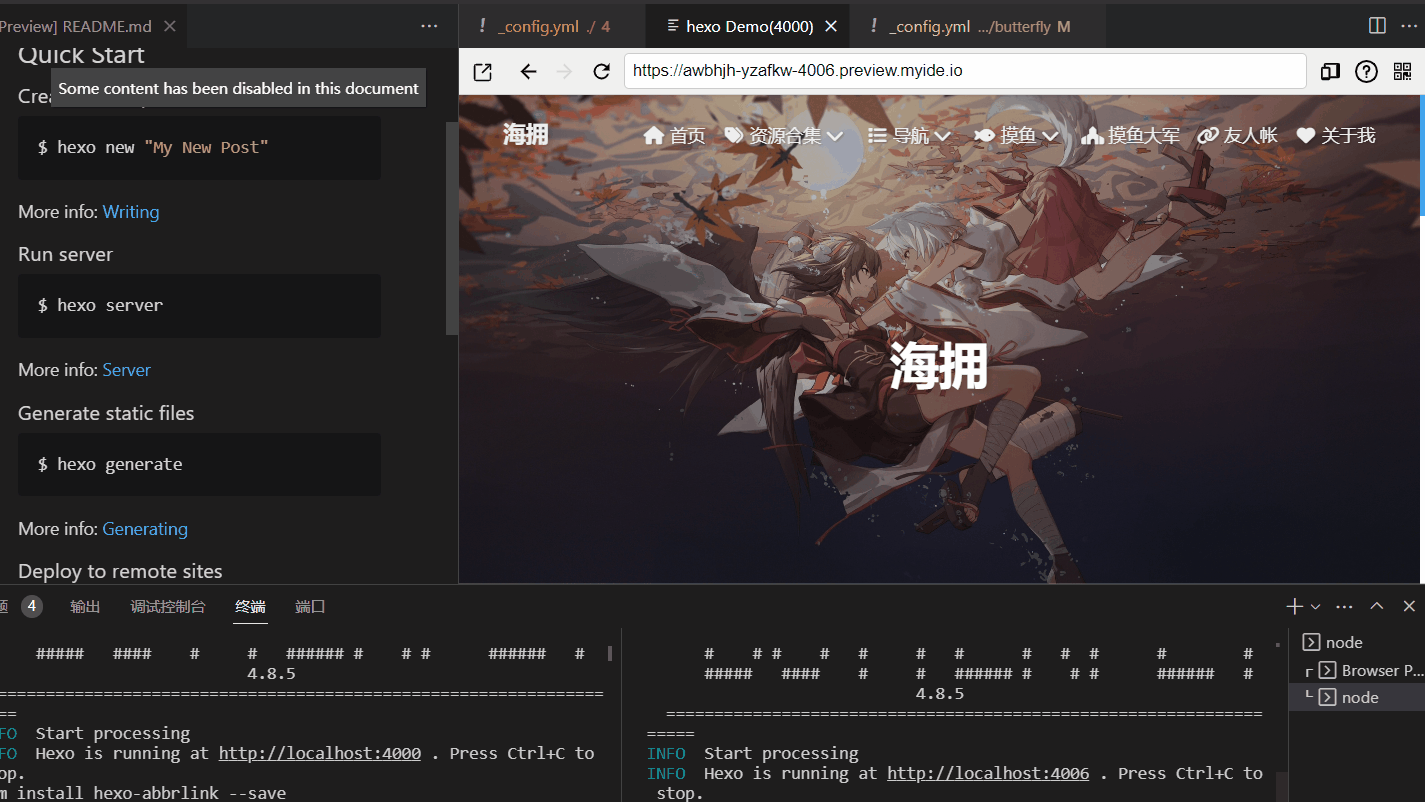Open the 输出 panel tab
The width and height of the screenshot is (1425, 802).
[85, 606]
